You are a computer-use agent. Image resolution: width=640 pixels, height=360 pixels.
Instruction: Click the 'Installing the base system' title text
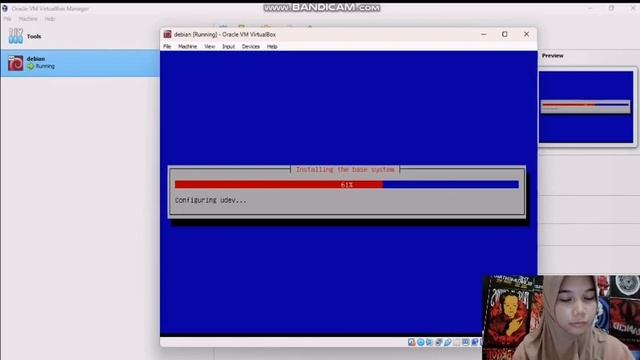pyautogui.click(x=345, y=169)
